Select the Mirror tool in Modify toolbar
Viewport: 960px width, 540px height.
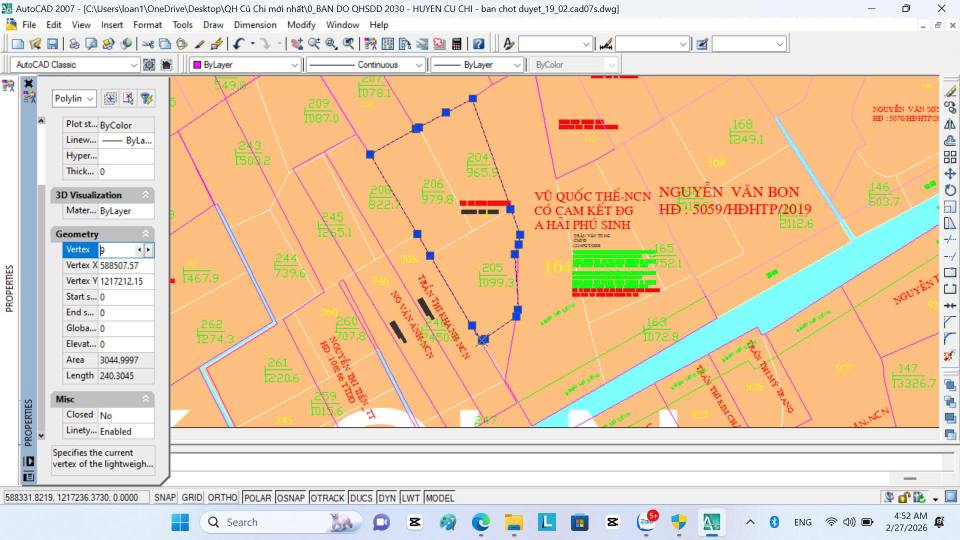(950, 124)
